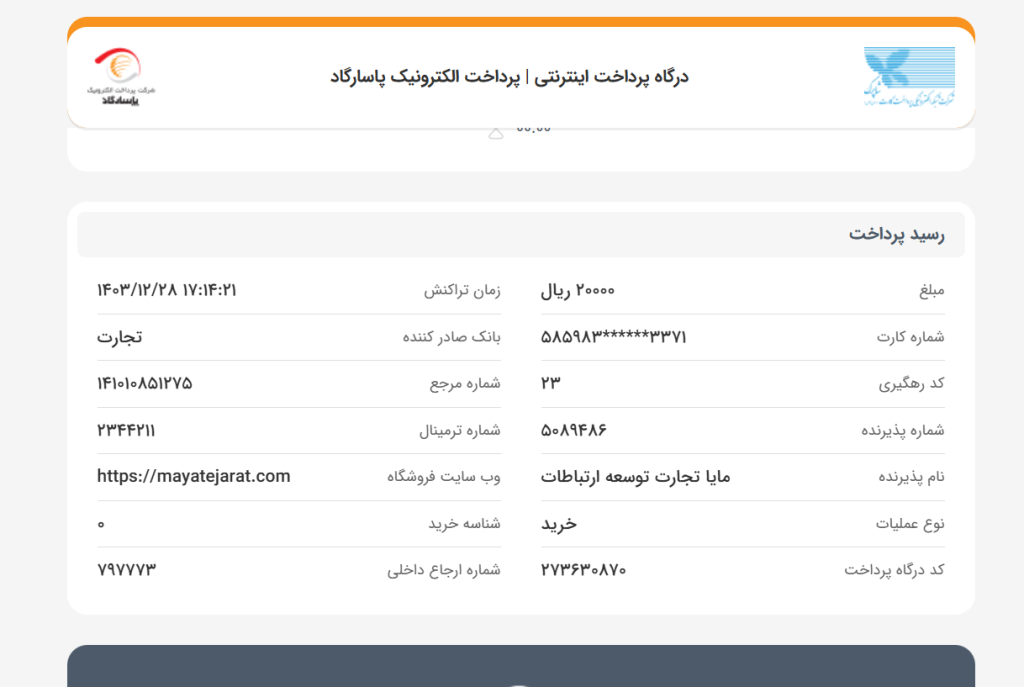The width and height of the screenshot is (1024, 687).
Task: Click the Pasargad Electronic Payment company logo
Action: [x=119, y=75]
